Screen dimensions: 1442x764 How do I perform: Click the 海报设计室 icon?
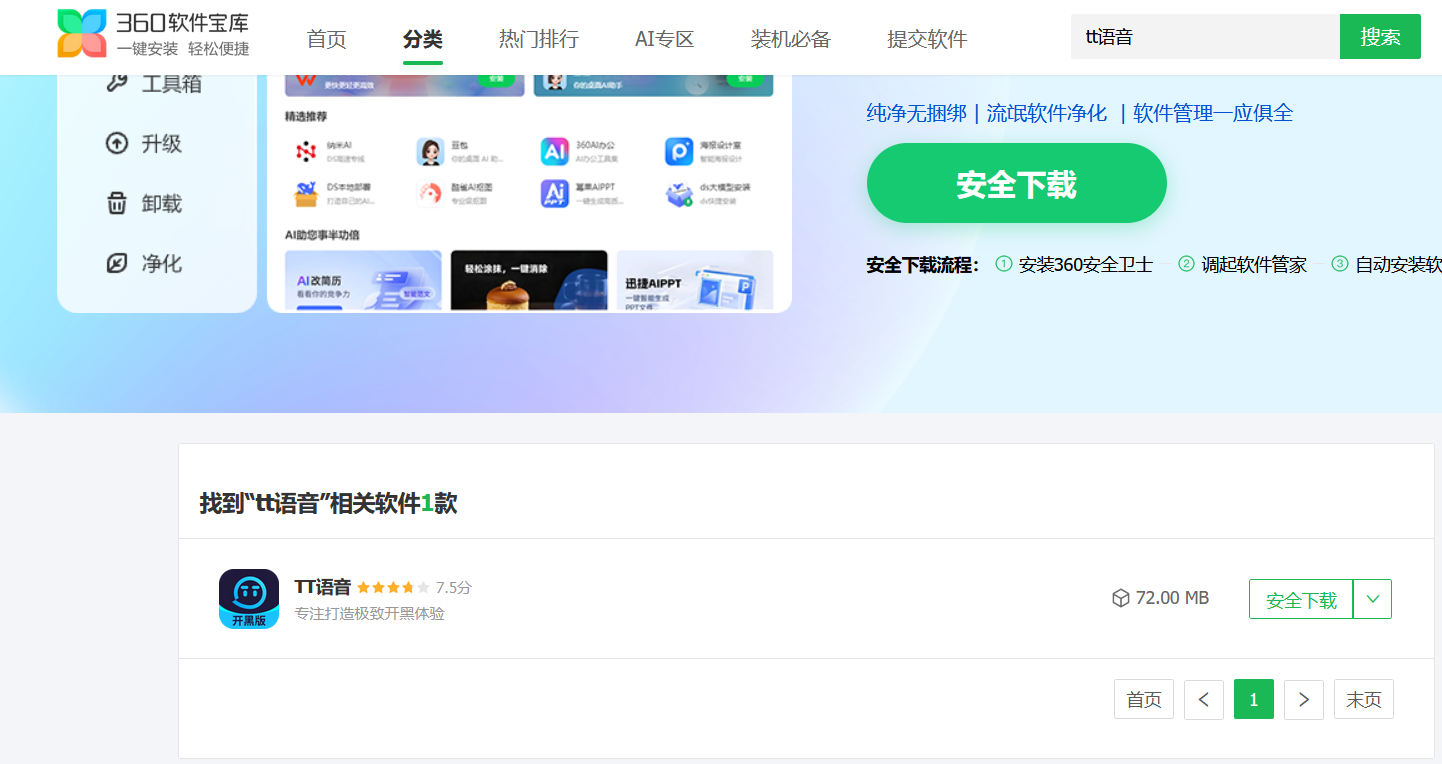coord(679,151)
